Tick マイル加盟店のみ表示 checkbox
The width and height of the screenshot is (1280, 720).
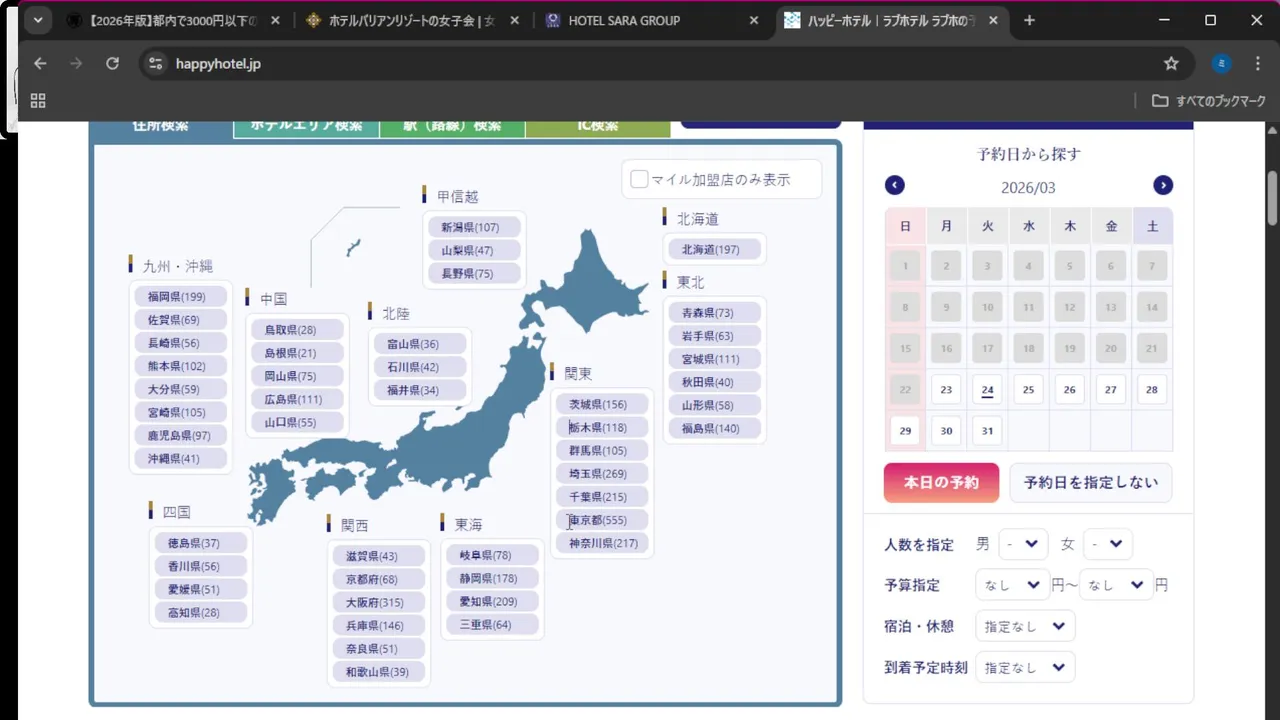[x=639, y=179]
